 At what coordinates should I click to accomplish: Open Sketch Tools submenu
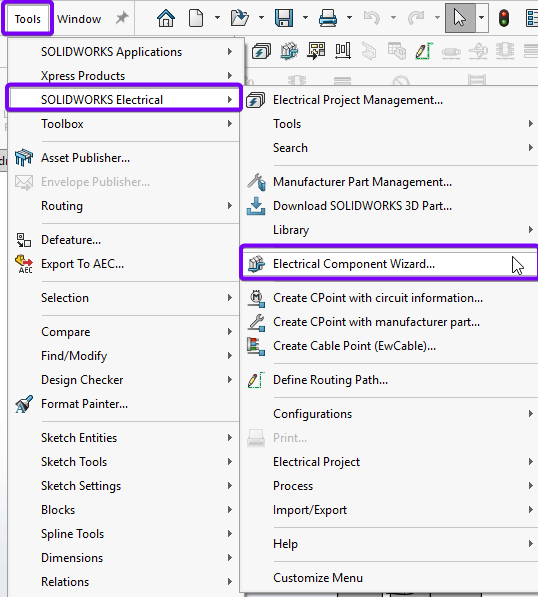pyautogui.click(x=123, y=462)
